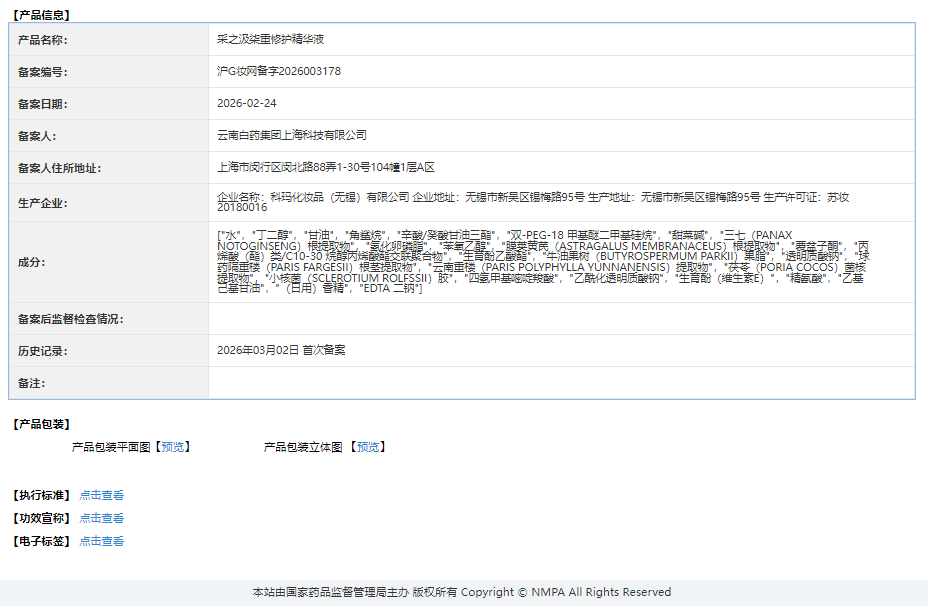Click the 【产品信息】 section heading
928x606 pixels.
point(41,15)
